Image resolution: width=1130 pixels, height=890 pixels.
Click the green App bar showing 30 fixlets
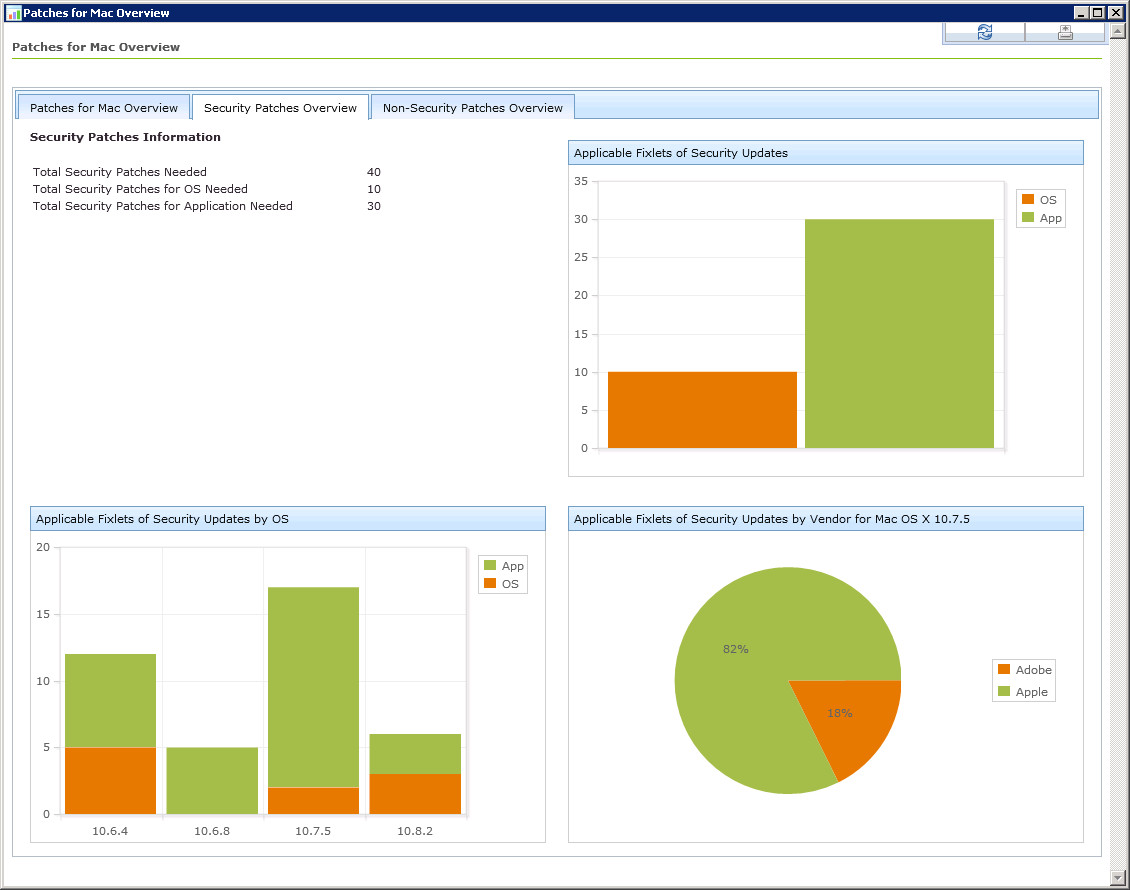899,333
